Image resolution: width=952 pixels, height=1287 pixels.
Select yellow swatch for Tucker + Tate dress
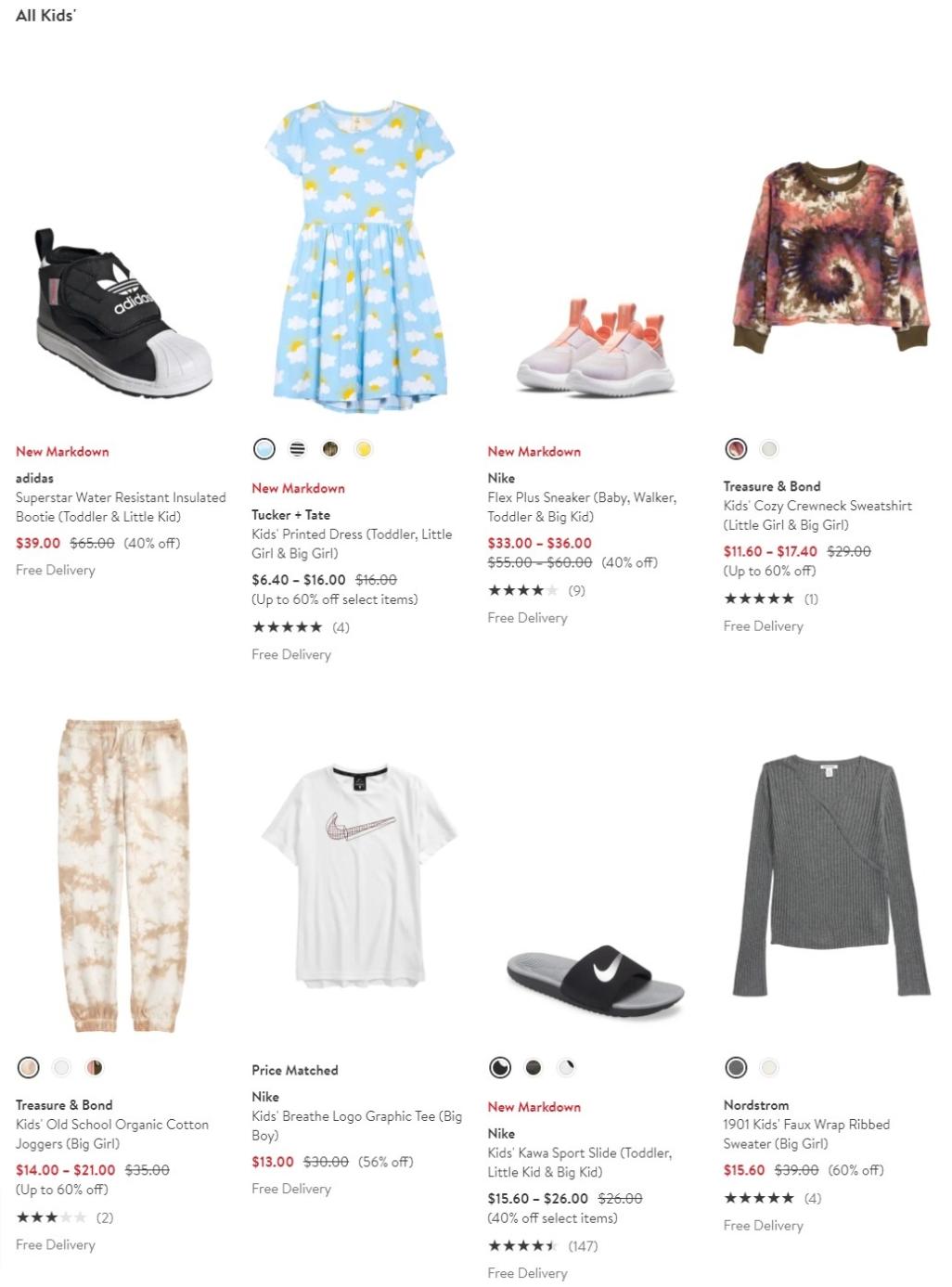pyautogui.click(x=364, y=449)
